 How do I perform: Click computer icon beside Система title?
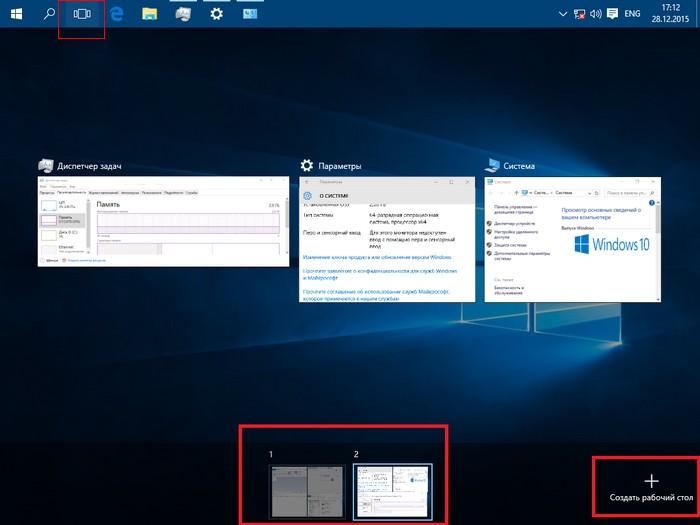(x=492, y=166)
